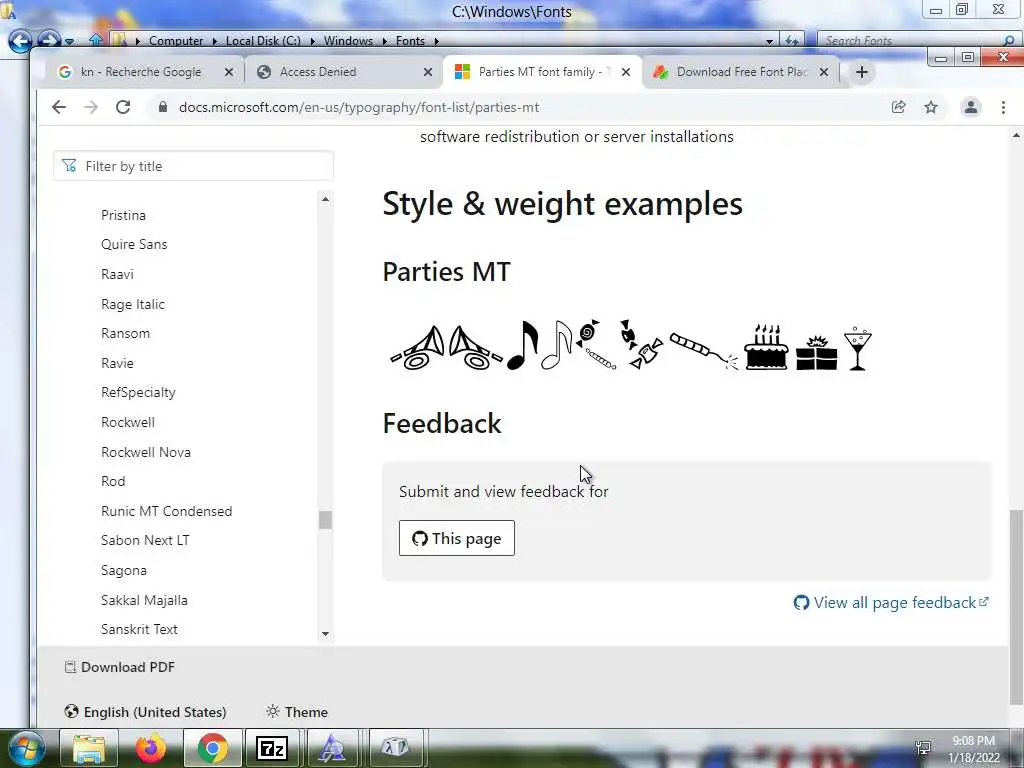Screen dimensions: 1024x768
Task: Click Computer in Explorer breadcrumb
Action: [x=176, y=40]
